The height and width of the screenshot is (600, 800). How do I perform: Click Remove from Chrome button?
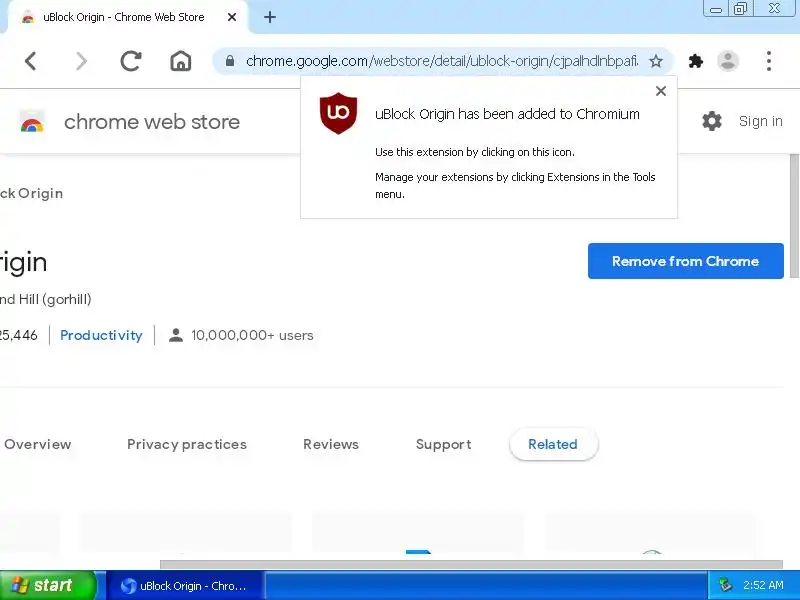point(686,261)
